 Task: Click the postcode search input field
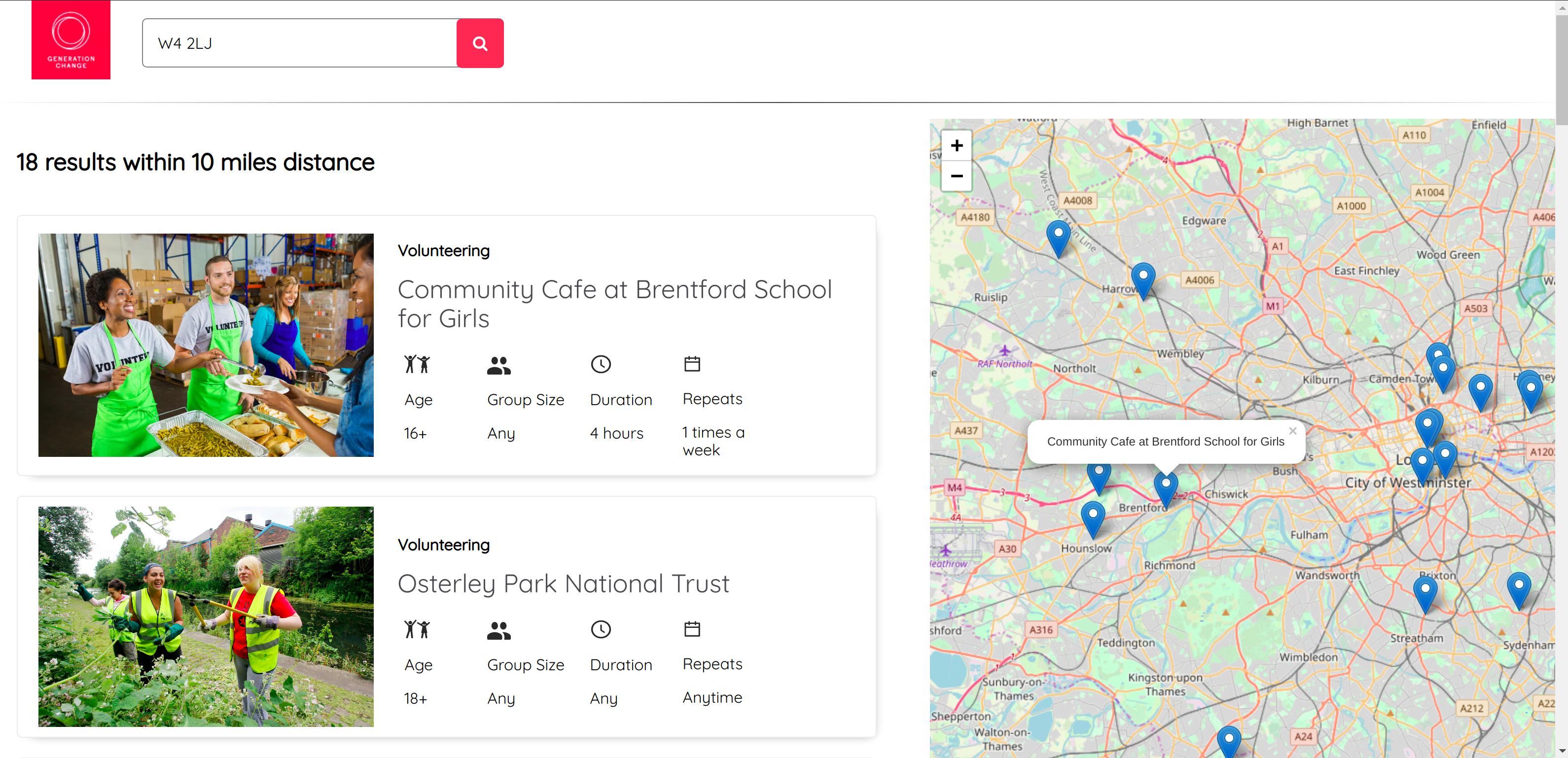[299, 43]
